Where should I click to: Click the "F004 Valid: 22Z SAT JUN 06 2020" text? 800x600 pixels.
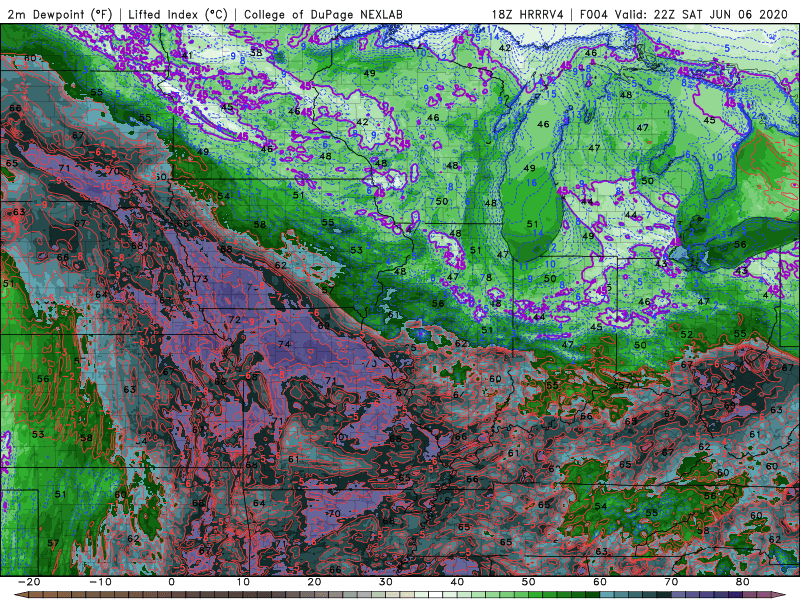[684, 14]
